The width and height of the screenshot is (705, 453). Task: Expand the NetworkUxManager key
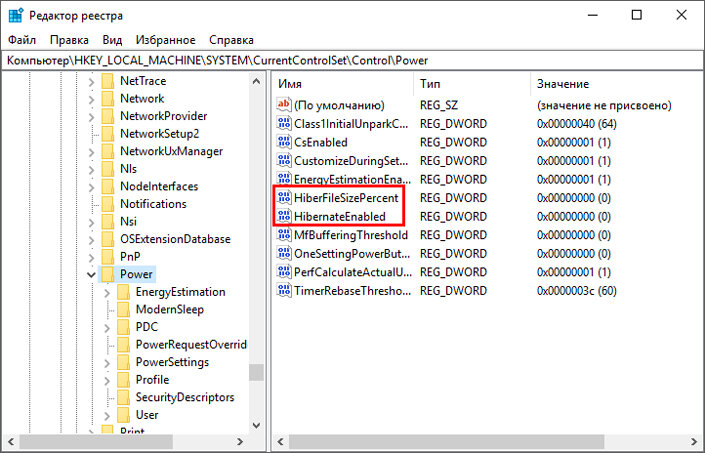click(91, 152)
